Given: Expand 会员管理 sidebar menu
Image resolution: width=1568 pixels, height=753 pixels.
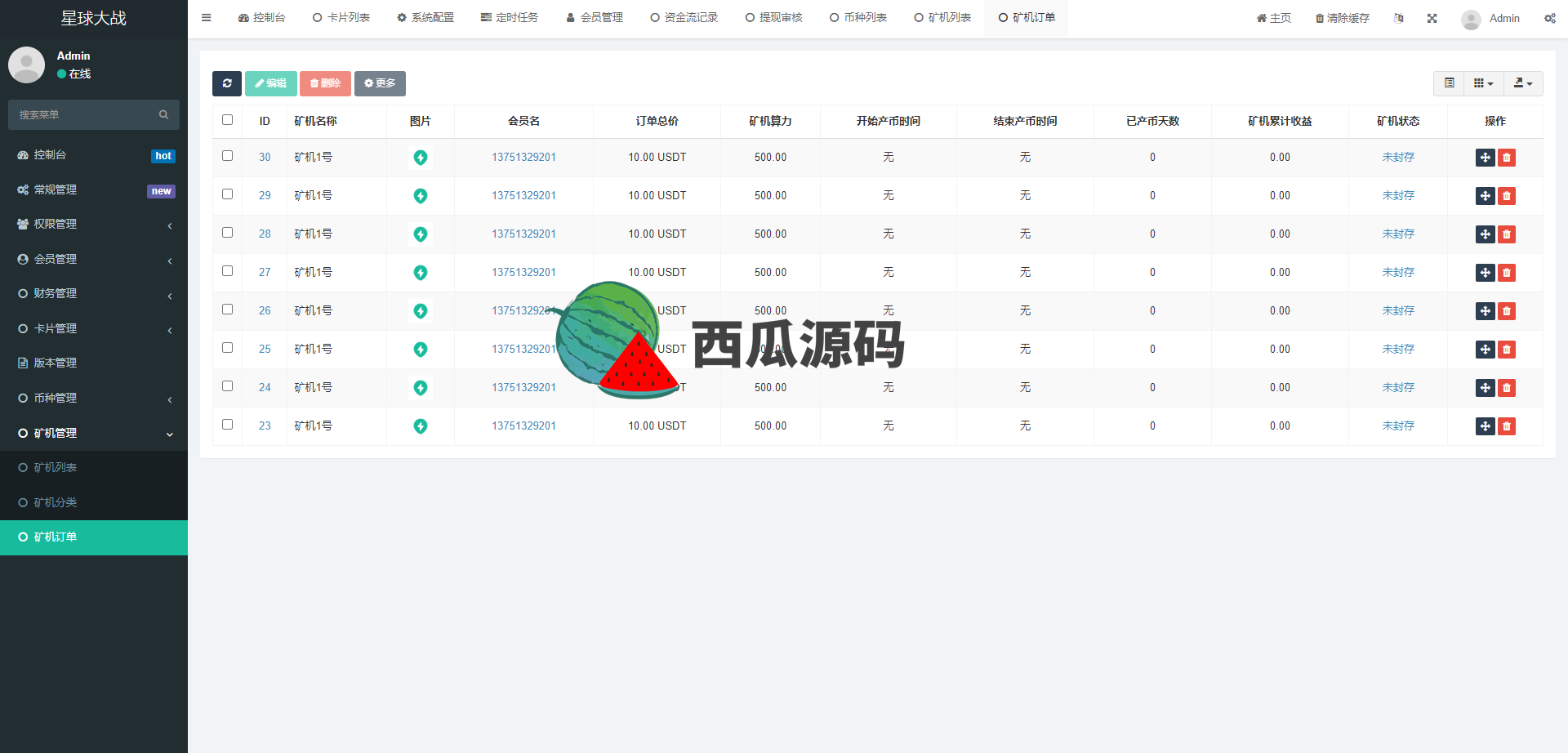Looking at the screenshot, I should click(94, 260).
